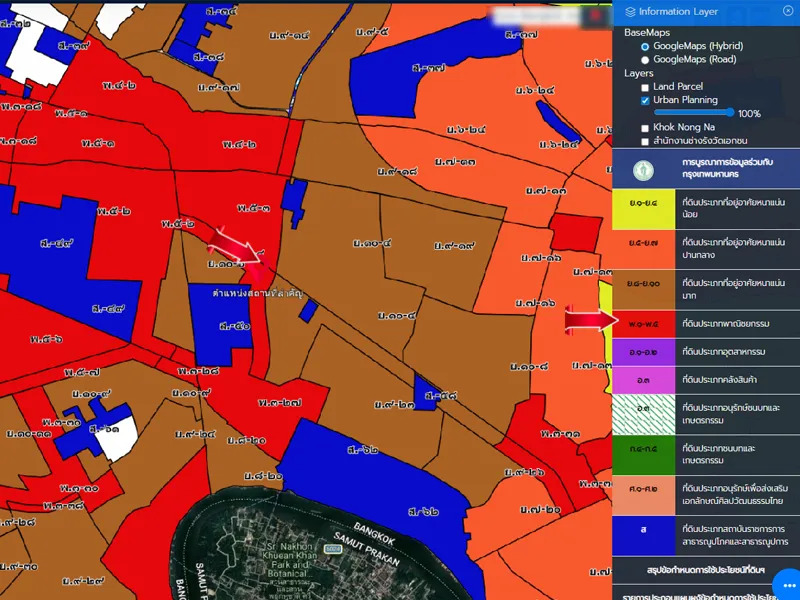Enable the Khok Nong Na layer
Image resolution: width=800 pixels, height=600 pixels.
645,128
